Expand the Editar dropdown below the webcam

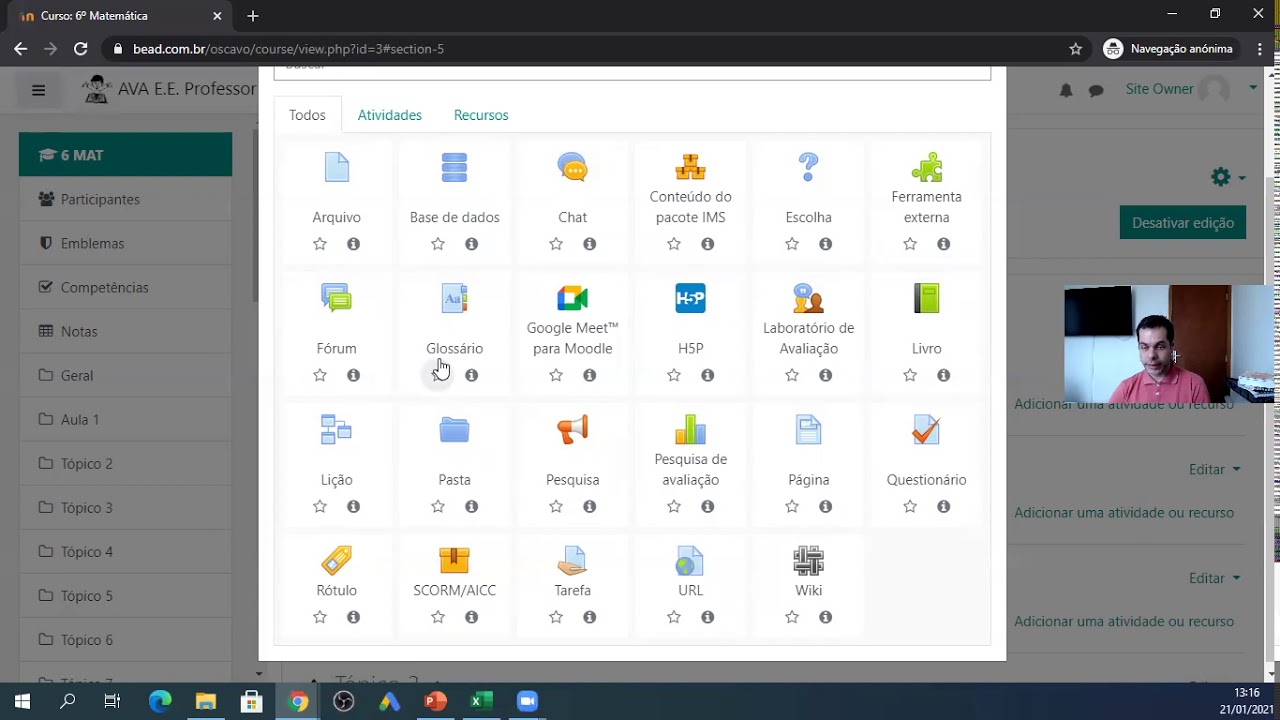tap(1215, 469)
